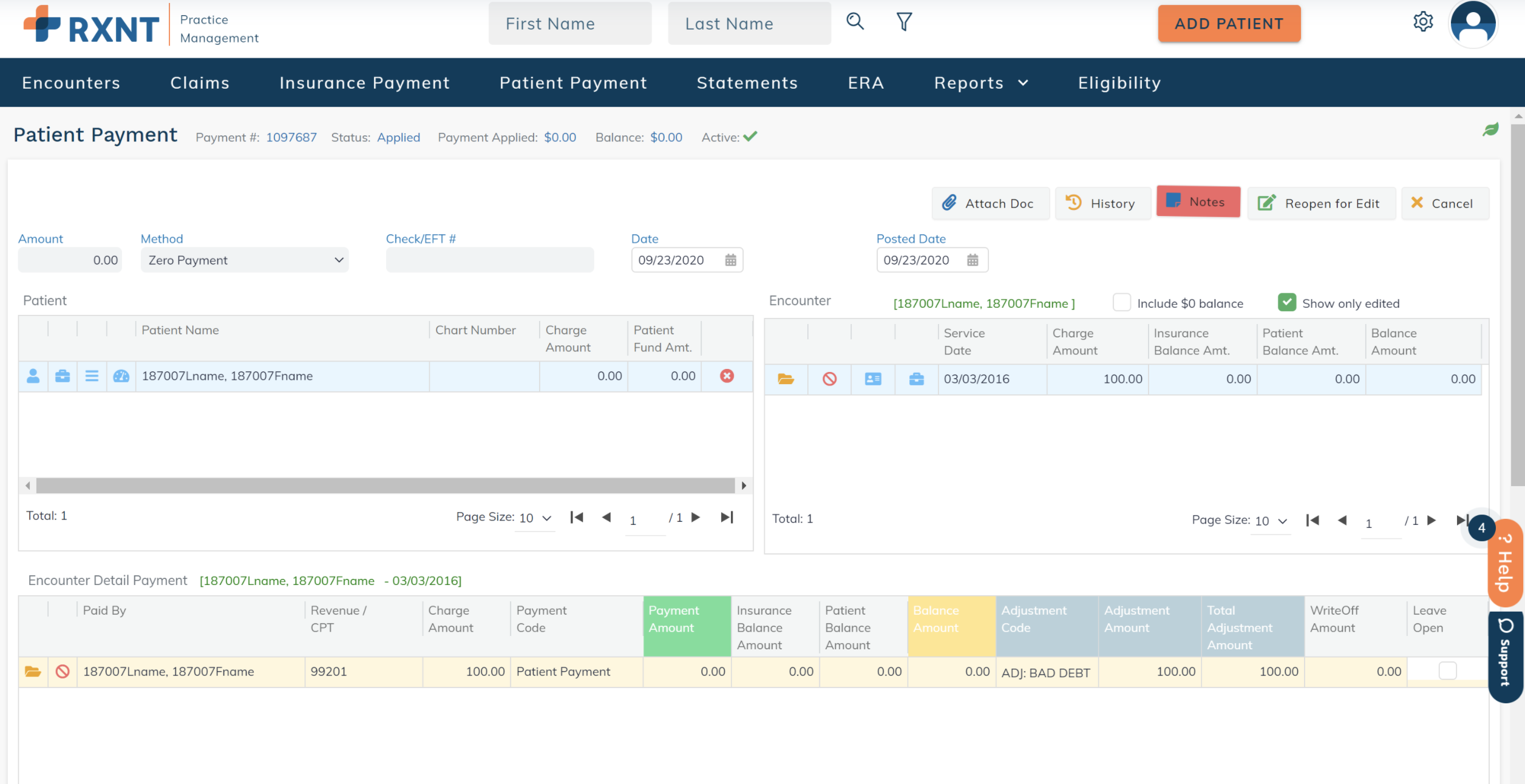The image size is (1525, 784).
Task: Open patient person icon for 187007Lname
Action: [x=33, y=376]
